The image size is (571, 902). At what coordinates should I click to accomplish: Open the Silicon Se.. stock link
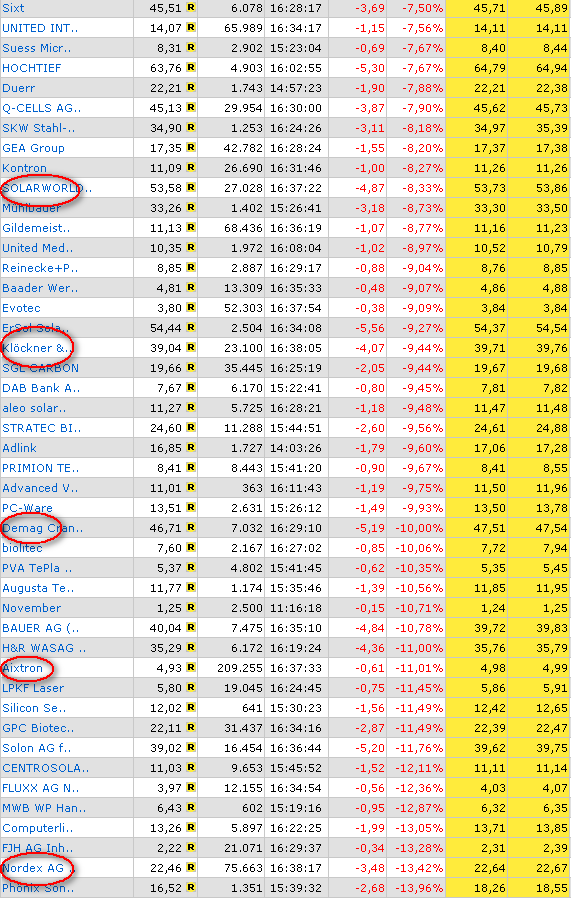click(35, 708)
